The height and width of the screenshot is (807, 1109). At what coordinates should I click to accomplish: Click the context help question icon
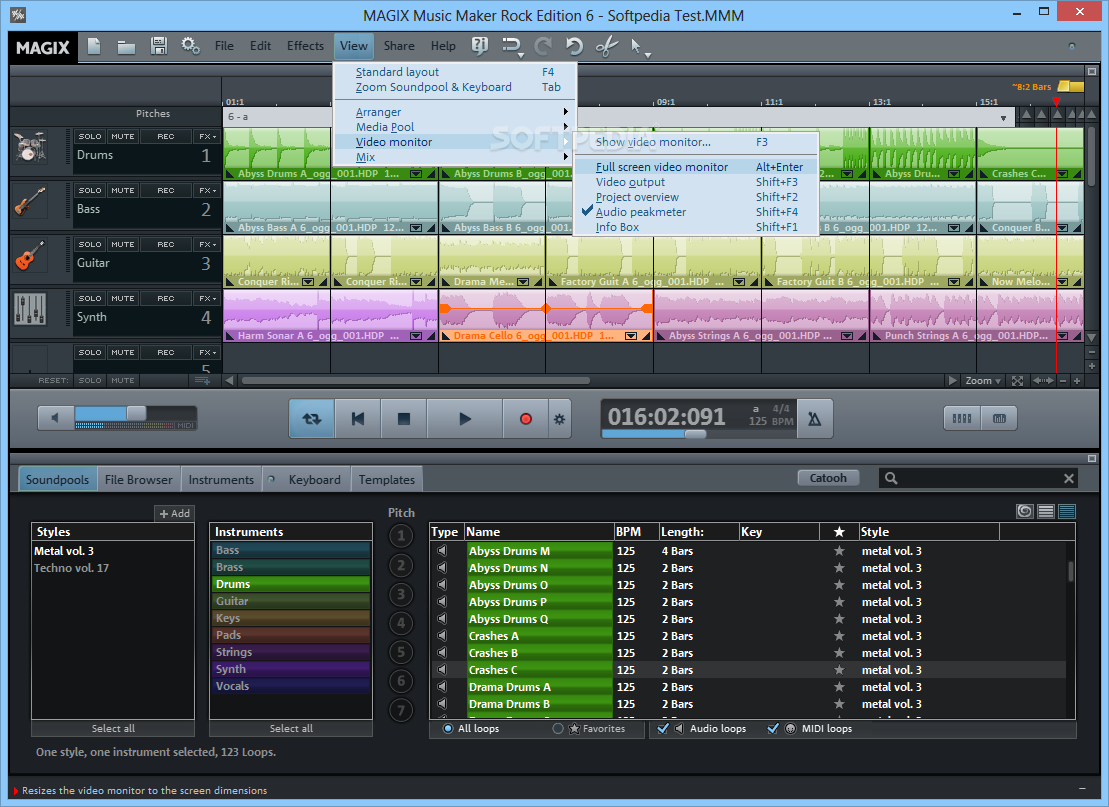[x=480, y=47]
